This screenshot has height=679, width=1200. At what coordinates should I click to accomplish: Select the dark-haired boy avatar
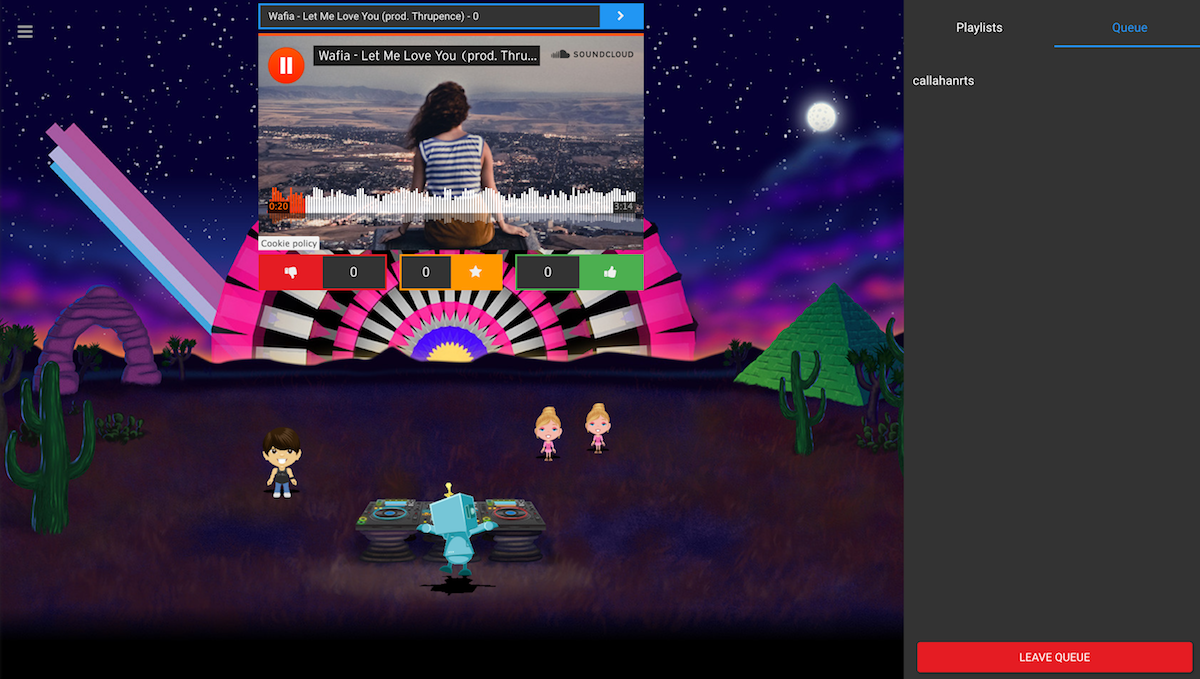(282, 462)
